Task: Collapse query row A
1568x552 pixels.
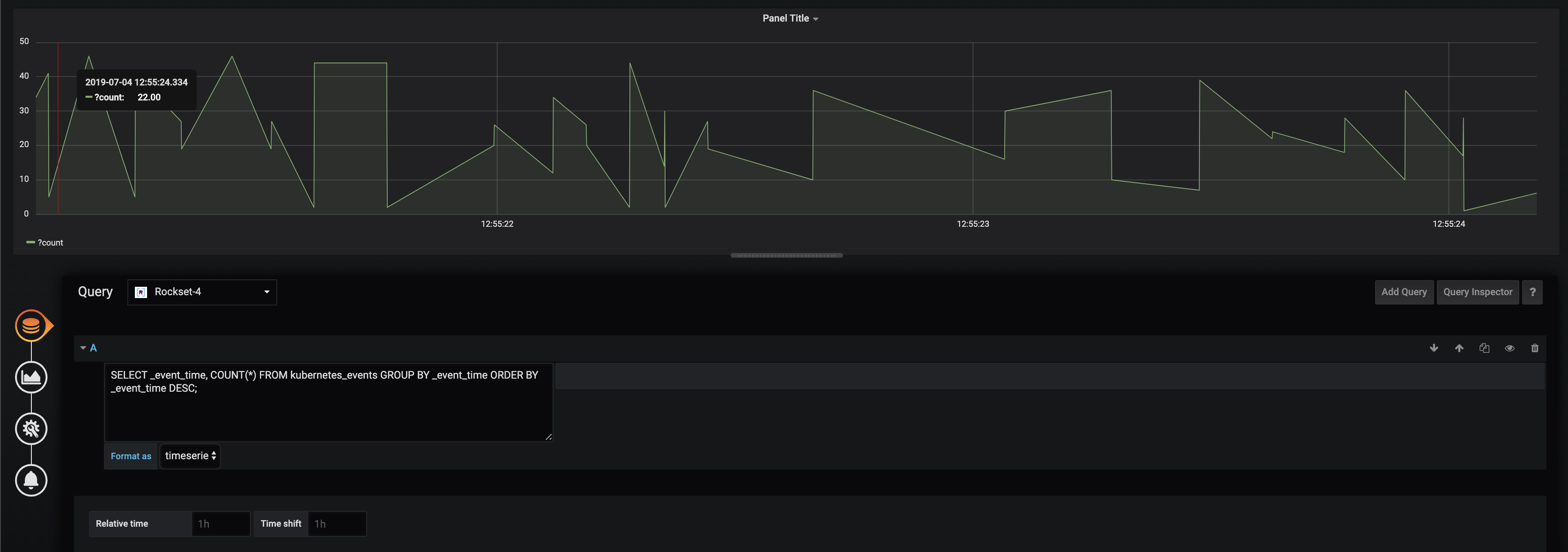Action: [x=83, y=348]
